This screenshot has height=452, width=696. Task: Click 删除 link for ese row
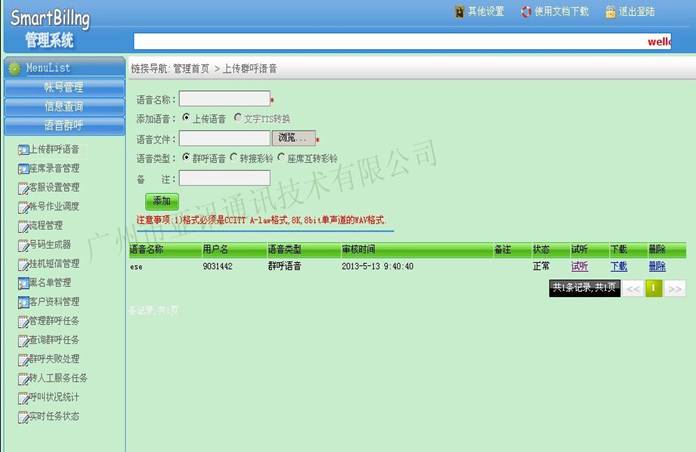click(x=657, y=266)
